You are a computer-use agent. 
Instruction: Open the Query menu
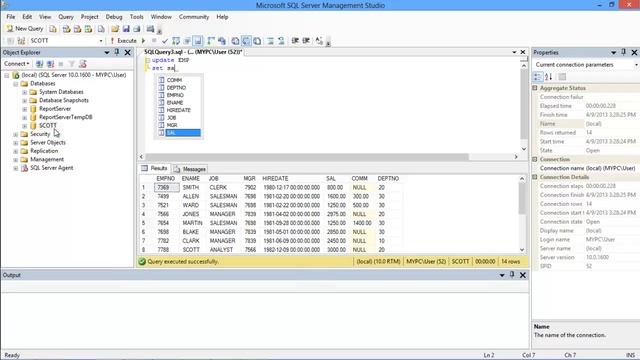click(66, 17)
